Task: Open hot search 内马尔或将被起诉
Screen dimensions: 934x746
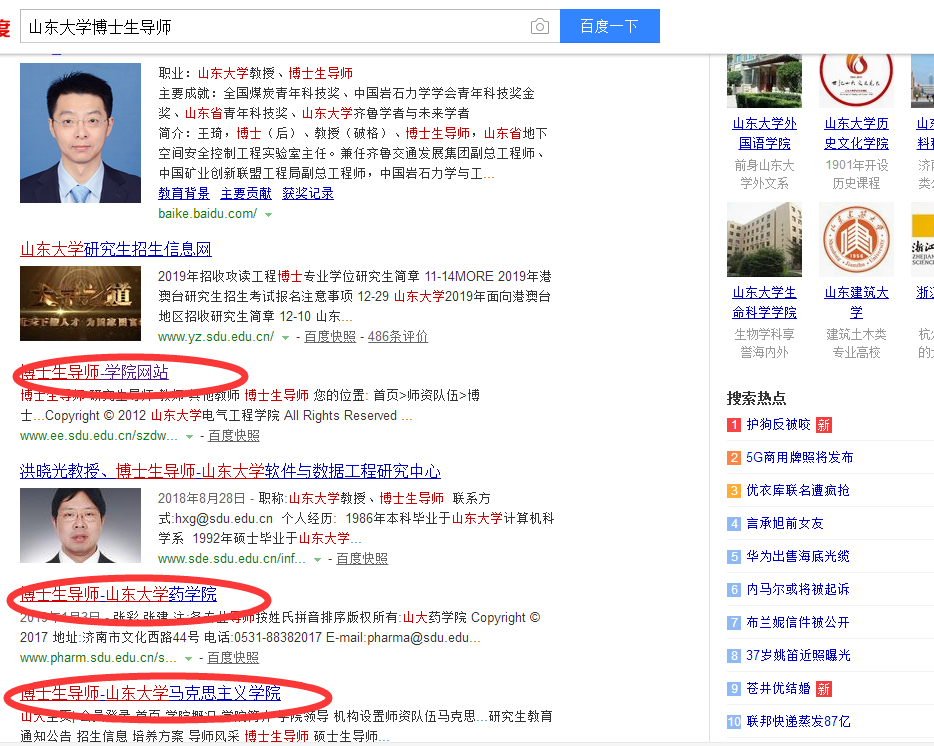Action: coord(798,589)
